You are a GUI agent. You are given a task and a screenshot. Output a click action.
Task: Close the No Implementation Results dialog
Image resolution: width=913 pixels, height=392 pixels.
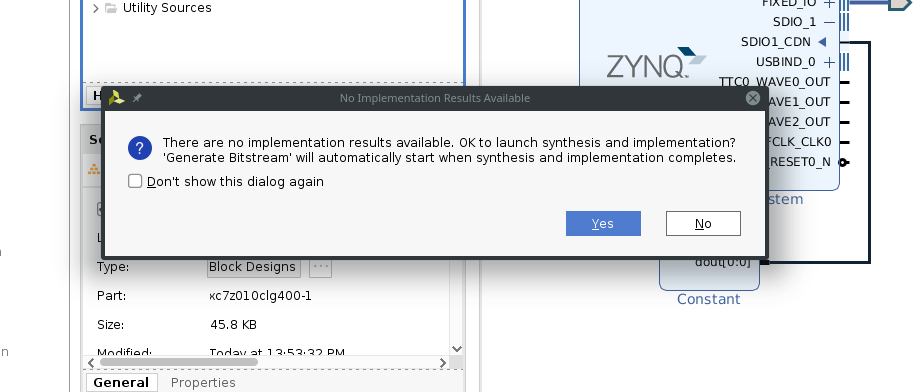(753, 98)
